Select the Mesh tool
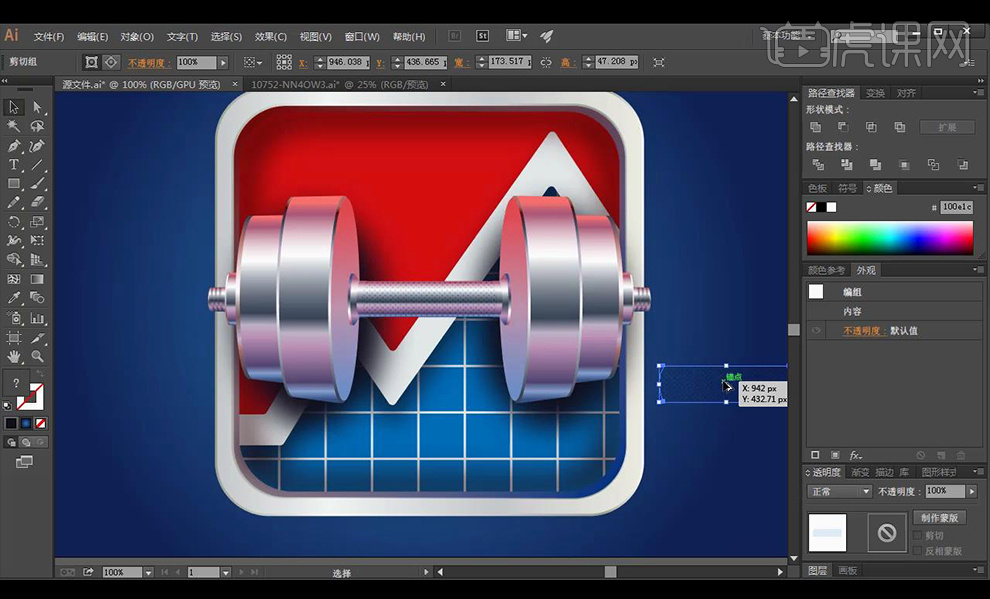 pos(13,279)
